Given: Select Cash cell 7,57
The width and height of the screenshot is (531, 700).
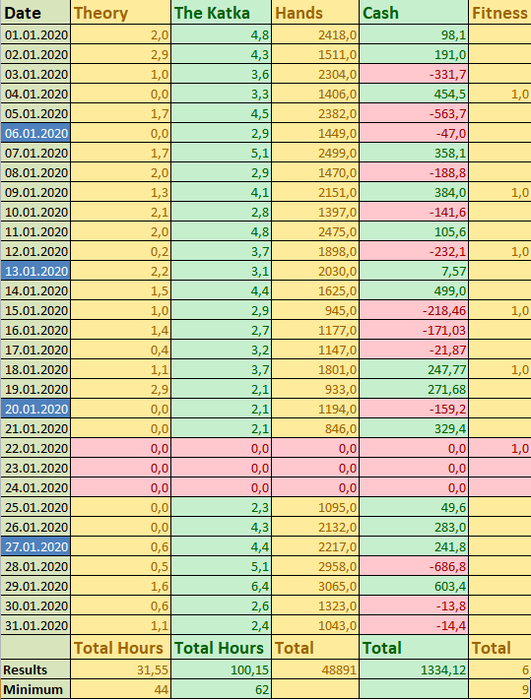Looking at the screenshot, I should tap(414, 271).
